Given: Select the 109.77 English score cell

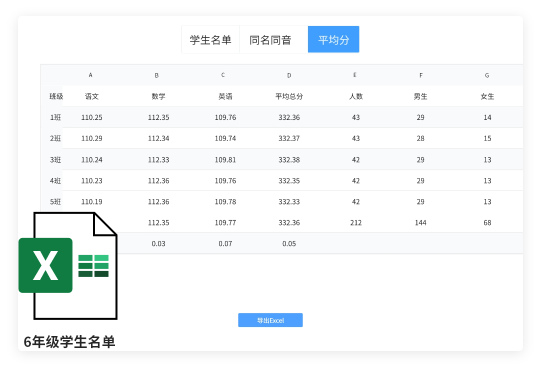Looking at the screenshot, I should [225, 223].
